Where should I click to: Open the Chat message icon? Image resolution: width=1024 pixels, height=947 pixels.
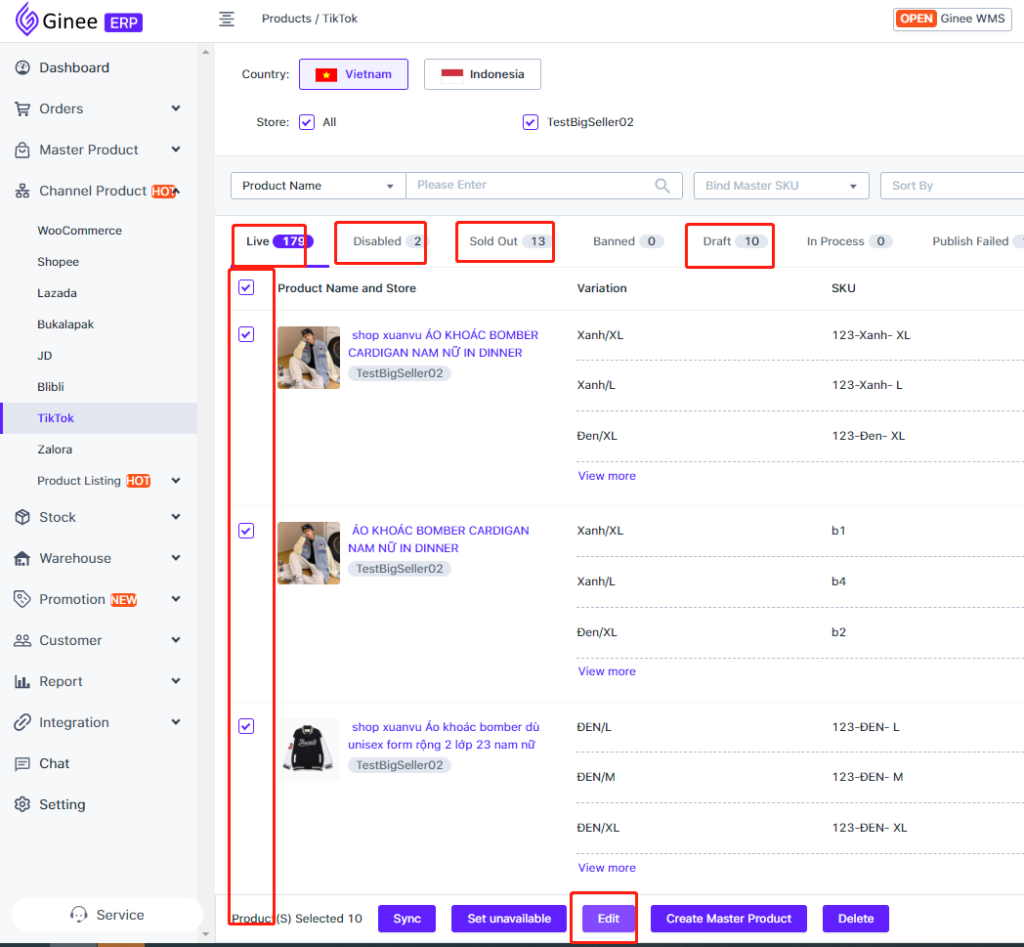22,763
